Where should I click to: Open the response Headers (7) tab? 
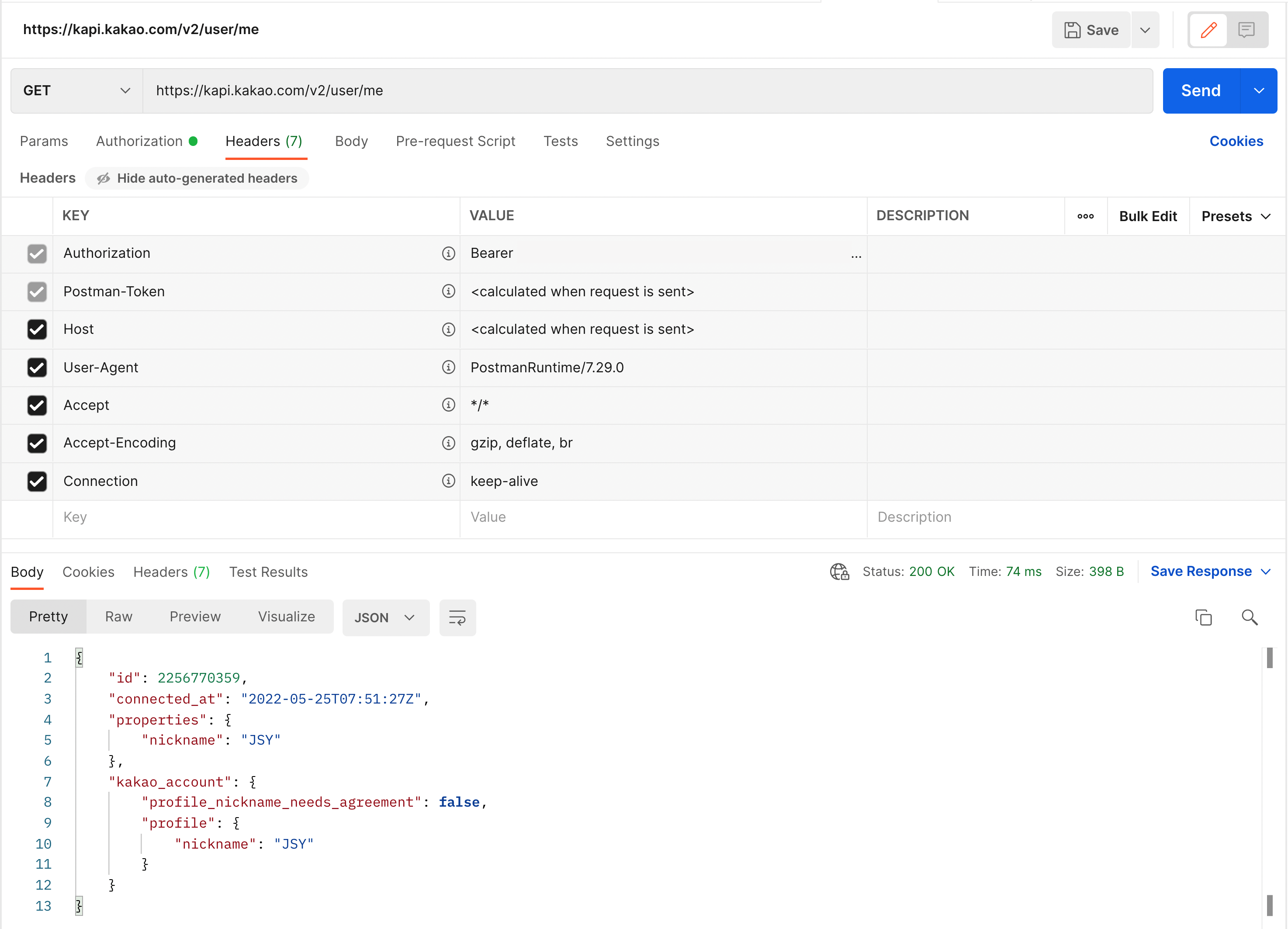172,572
